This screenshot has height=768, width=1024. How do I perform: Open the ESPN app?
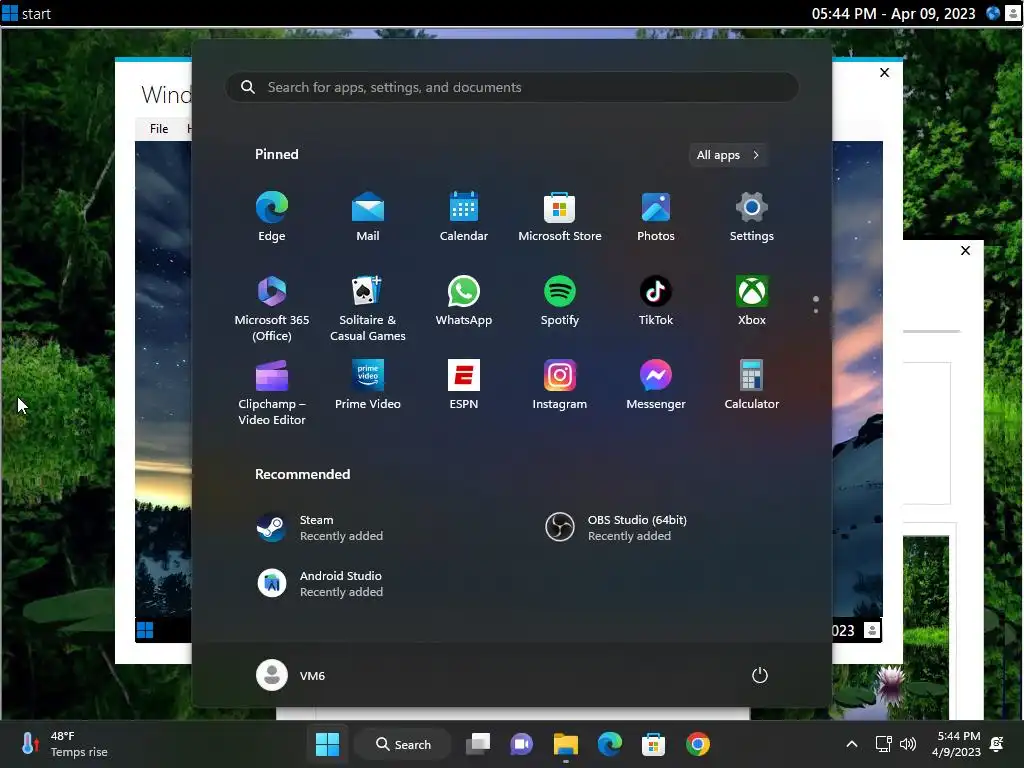point(464,385)
